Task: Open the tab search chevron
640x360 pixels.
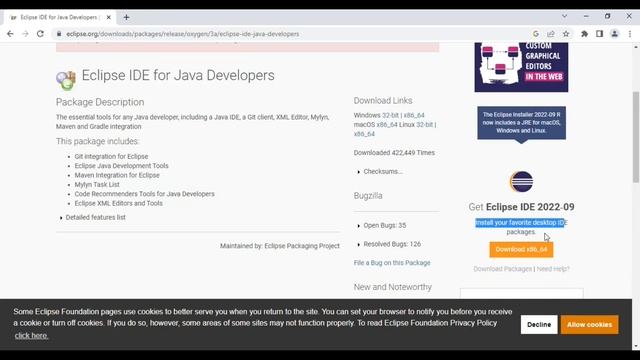Action: tap(564, 16)
